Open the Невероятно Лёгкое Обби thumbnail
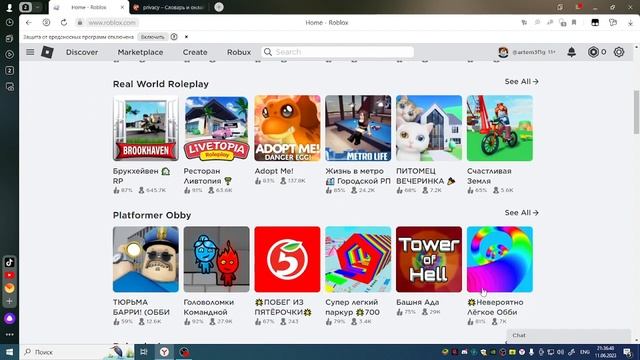Screen dimensions: 640x360 coord(500,260)
